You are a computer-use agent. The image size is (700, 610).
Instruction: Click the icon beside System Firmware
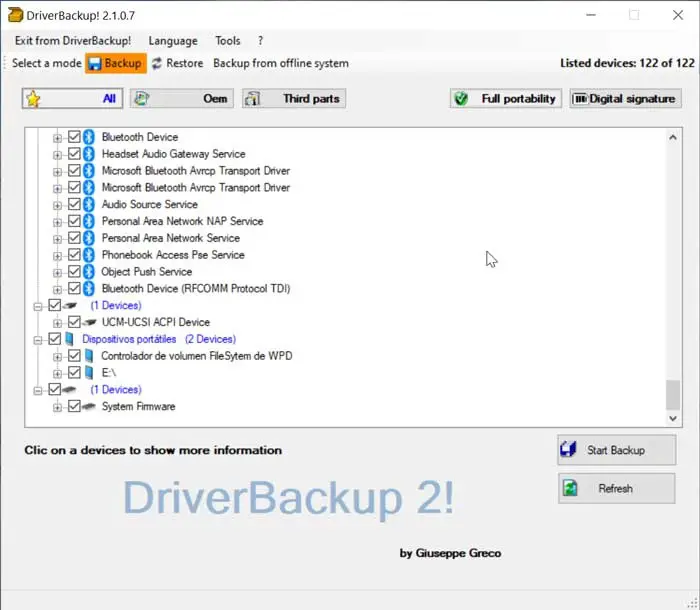(x=89, y=406)
